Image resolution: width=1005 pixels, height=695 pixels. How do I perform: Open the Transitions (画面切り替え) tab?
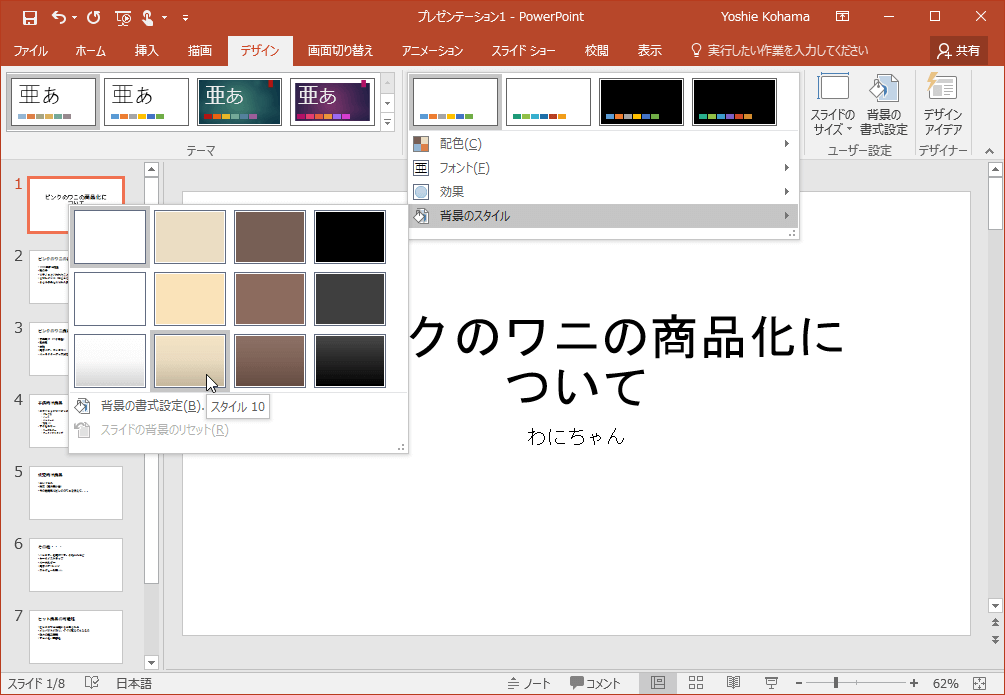(340, 50)
